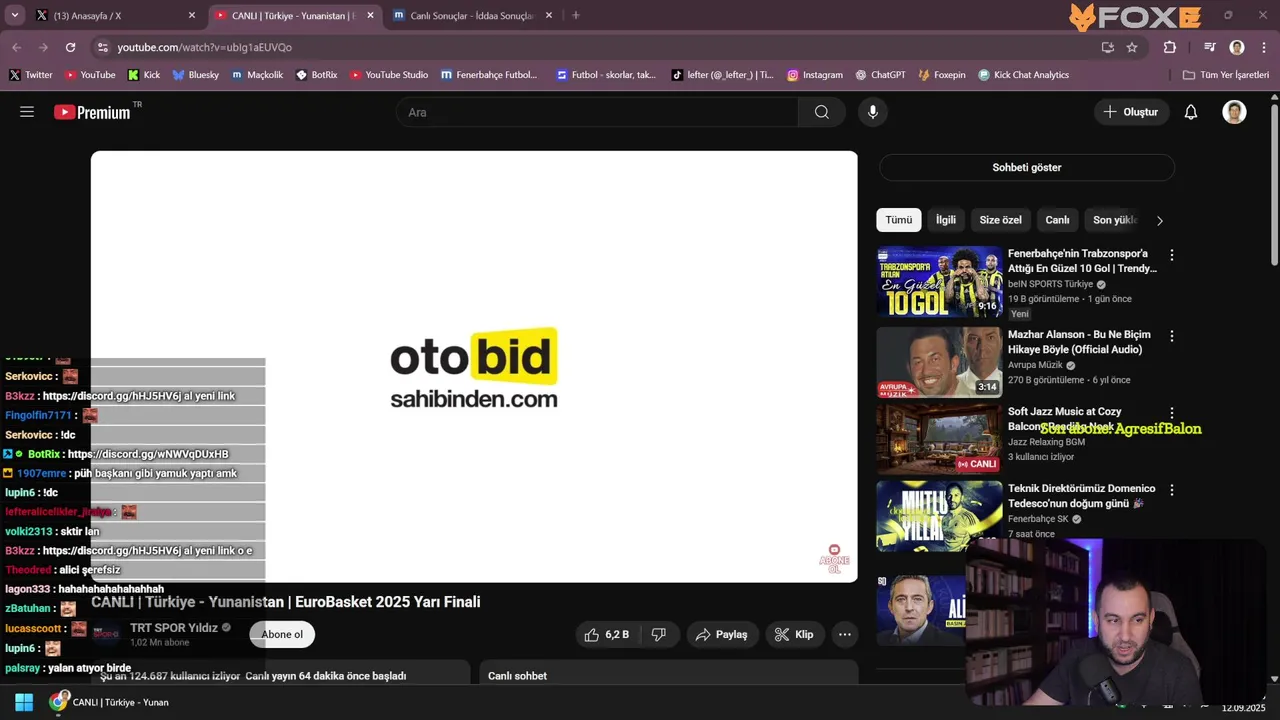Viewport: 1280px width, 720px height.
Task: Close the Anasayfa / X tab
Action: (x=192, y=15)
